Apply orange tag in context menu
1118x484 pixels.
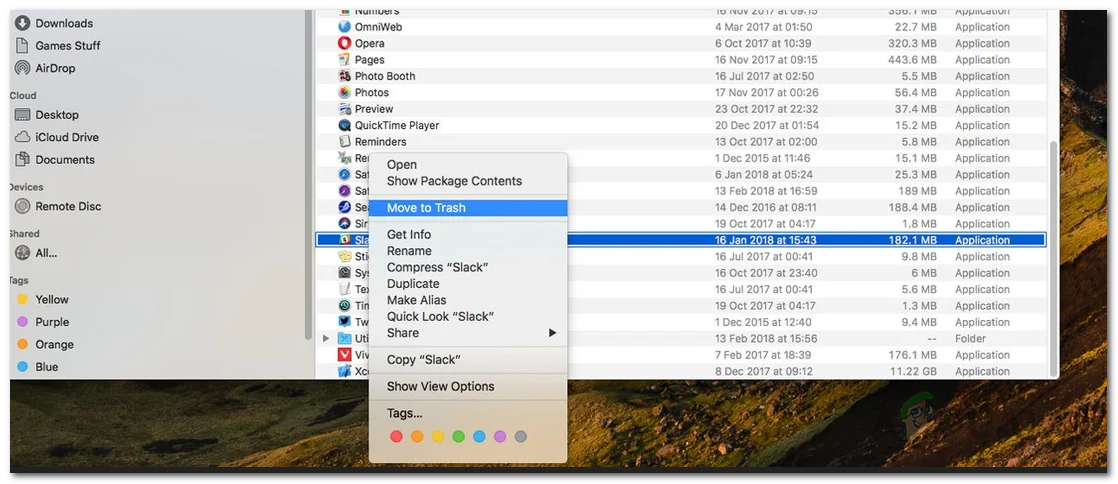click(x=417, y=436)
